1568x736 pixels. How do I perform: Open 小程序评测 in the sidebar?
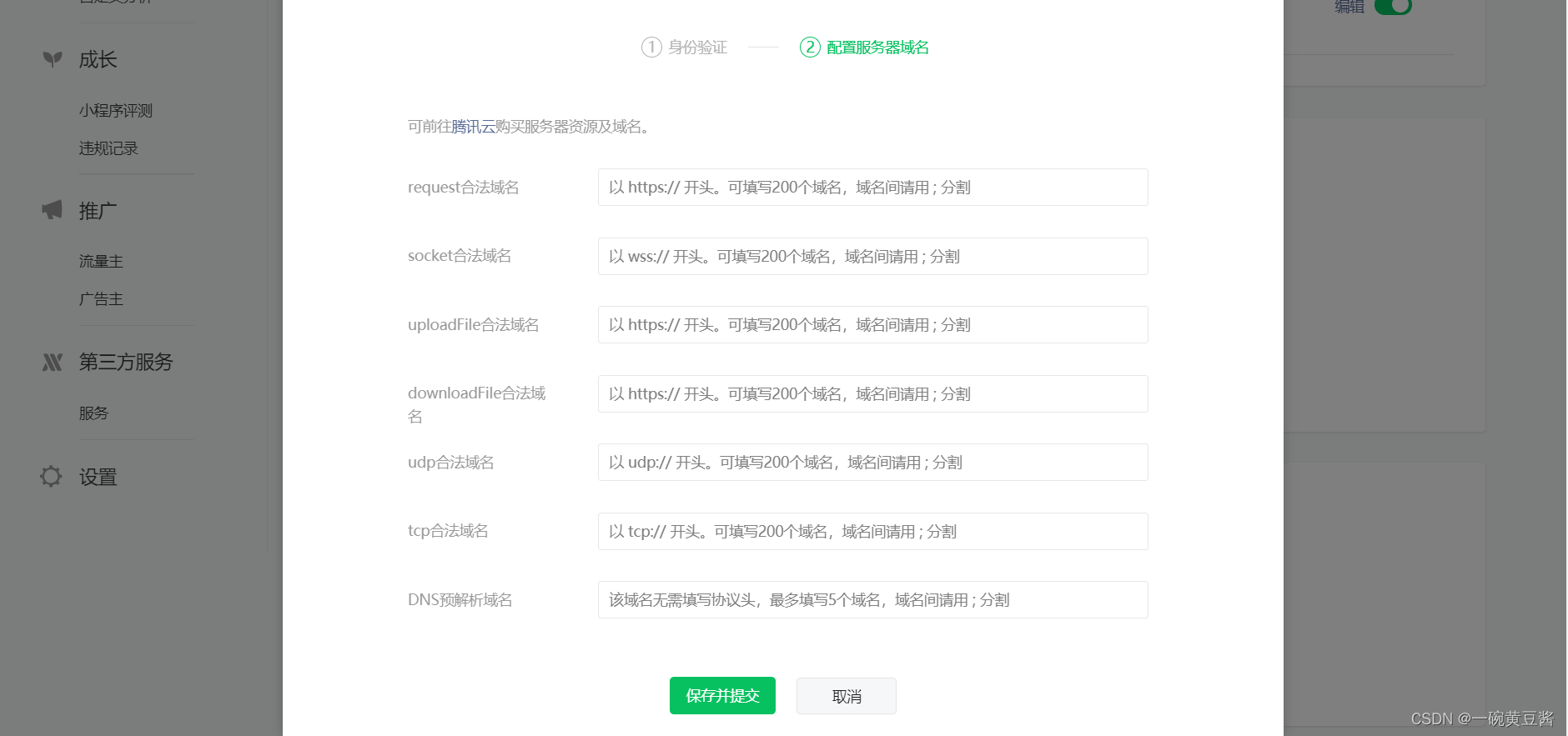click(116, 111)
